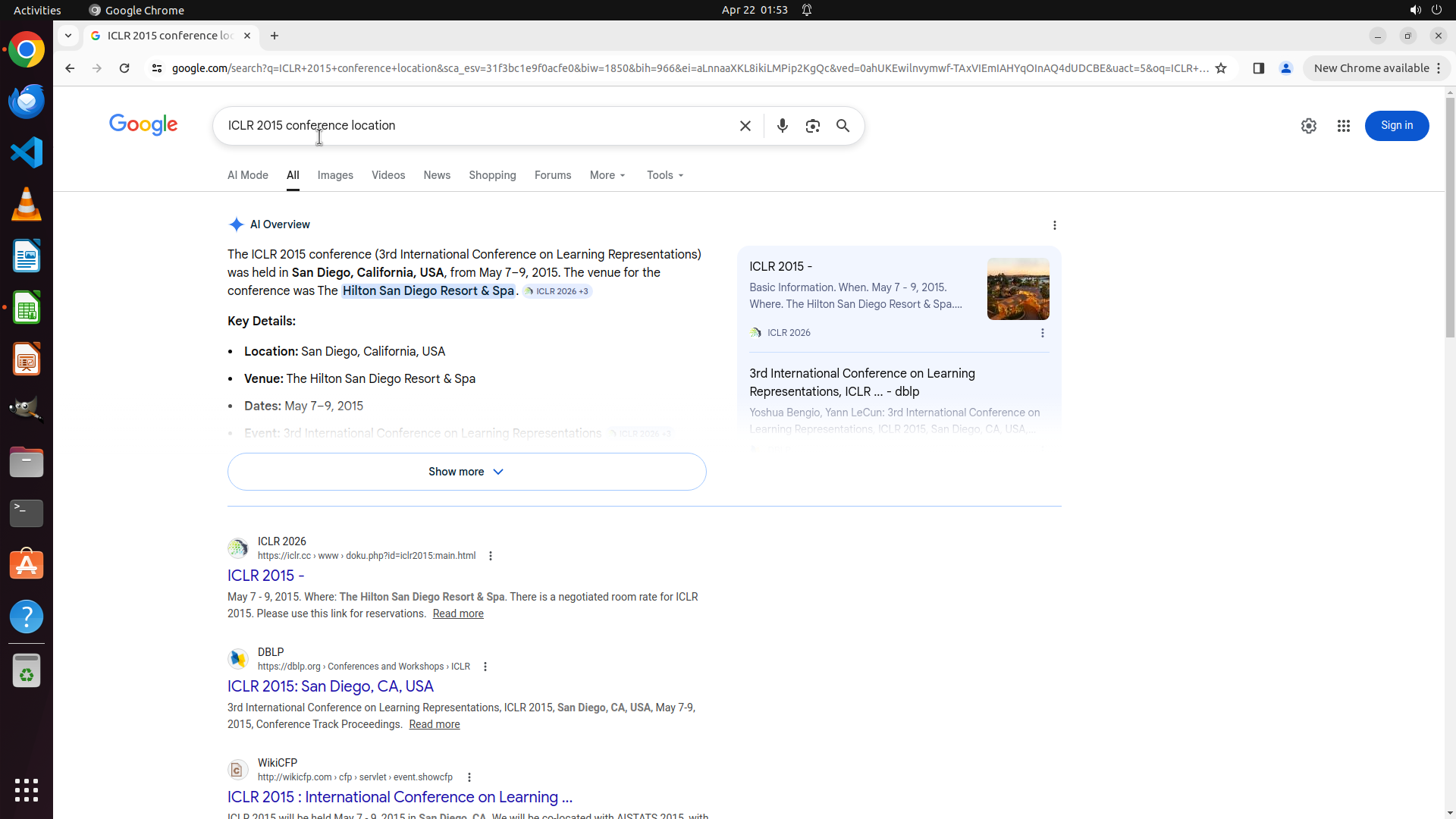
Task: Switch to the News tab
Action: [x=437, y=175]
